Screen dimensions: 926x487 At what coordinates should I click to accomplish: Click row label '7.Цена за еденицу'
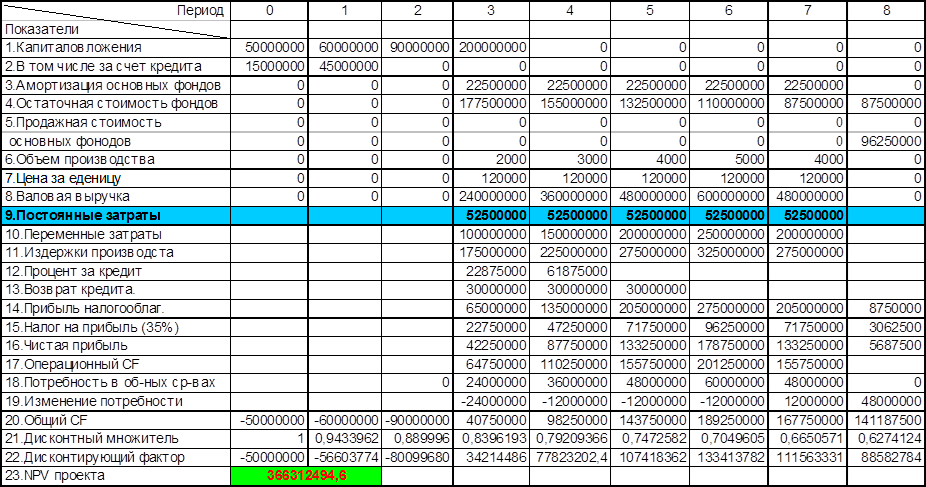[x=63, y=178]
